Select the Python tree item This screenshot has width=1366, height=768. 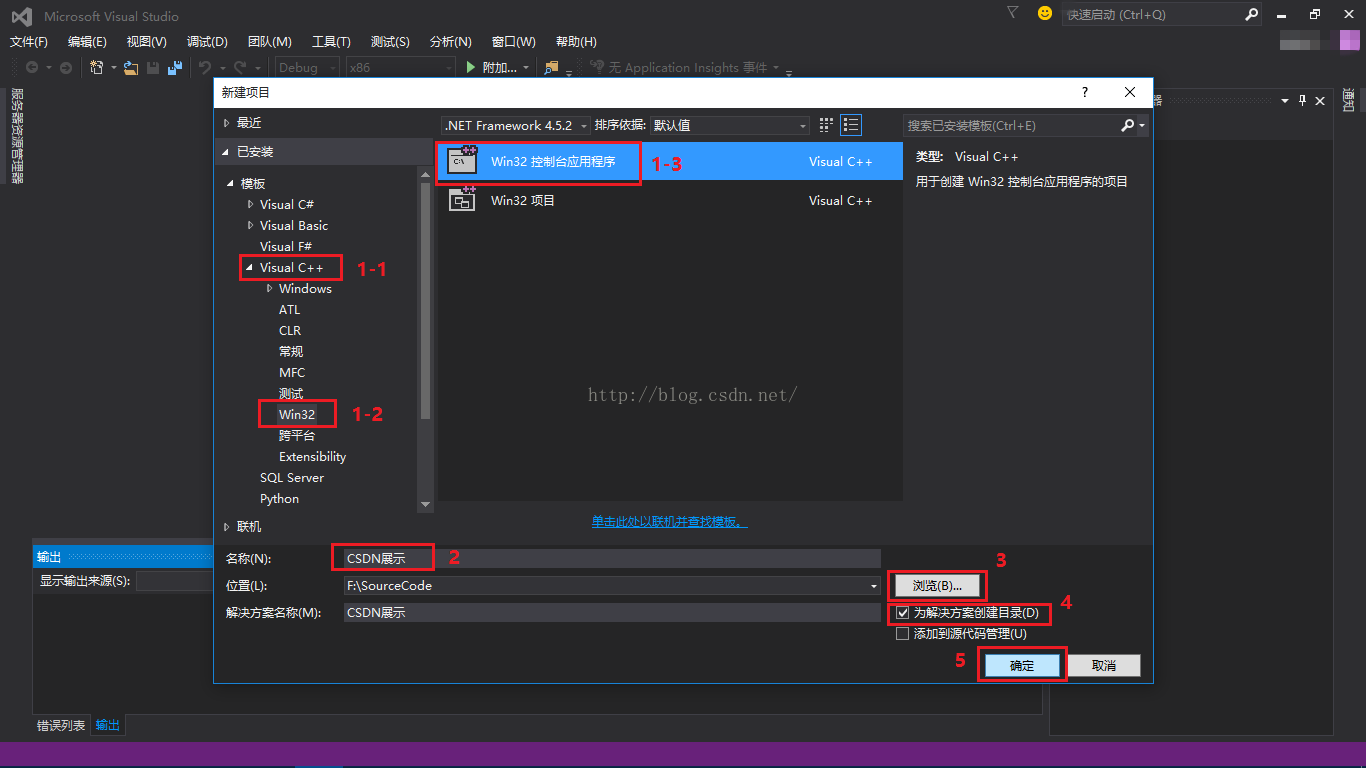click(x=279, y=498)
